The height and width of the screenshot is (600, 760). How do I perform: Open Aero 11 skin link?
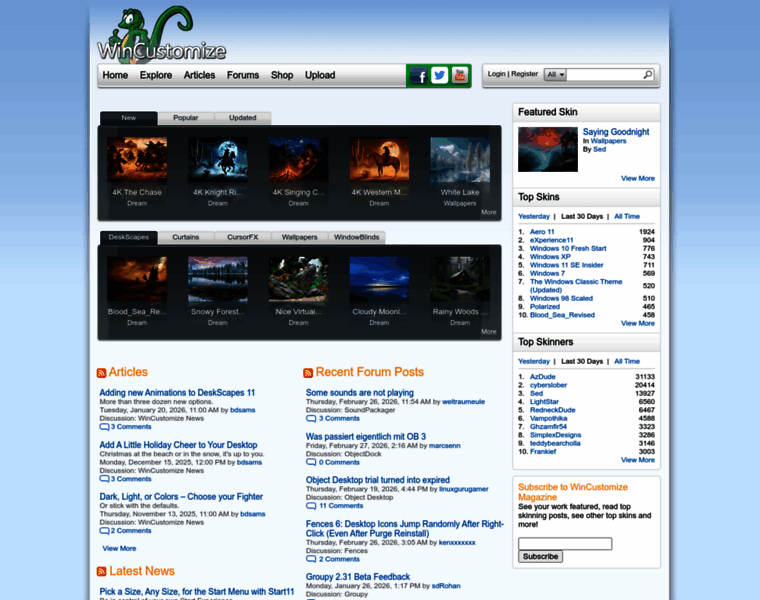(x=542, y=232)
